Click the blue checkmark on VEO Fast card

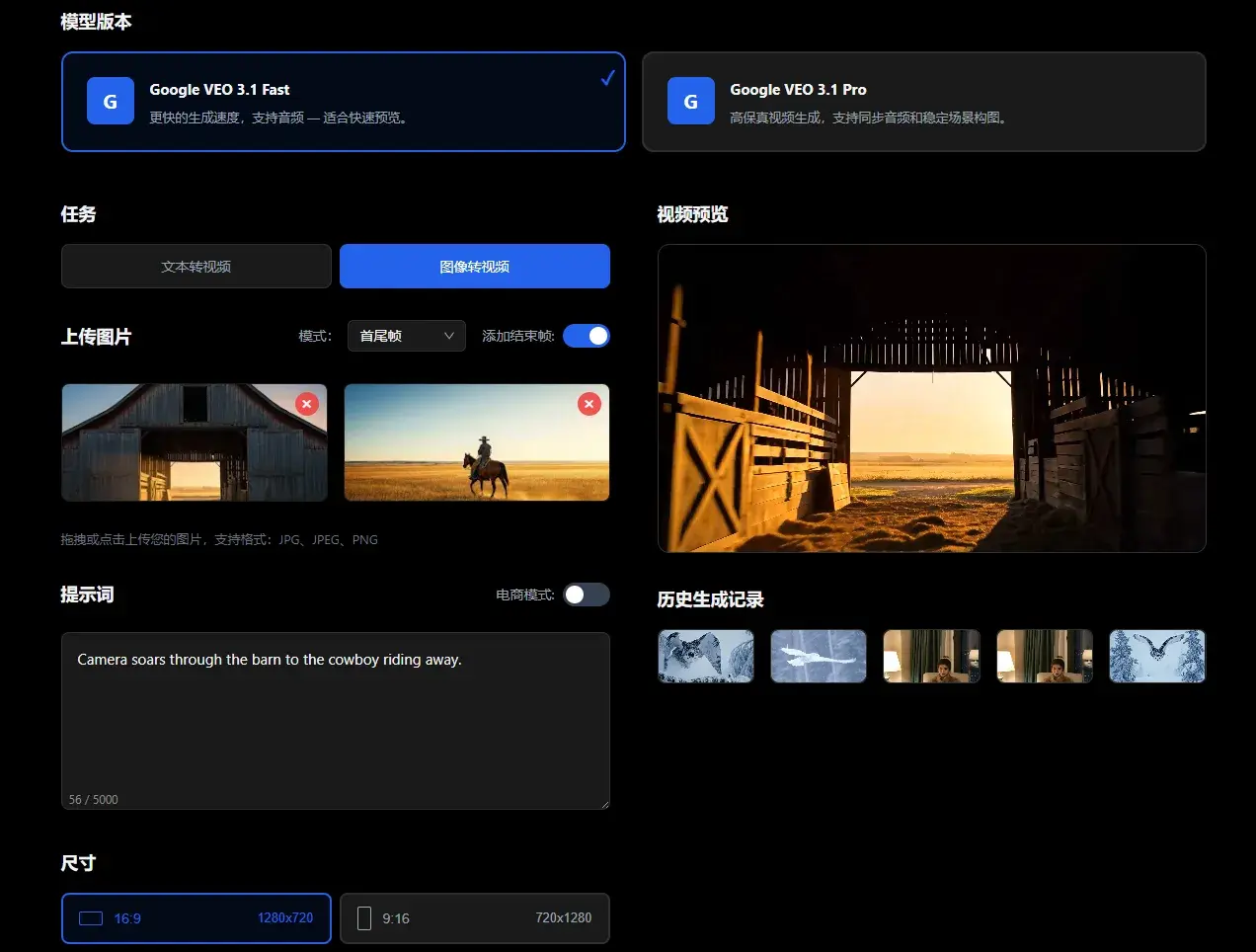[608, 78]
